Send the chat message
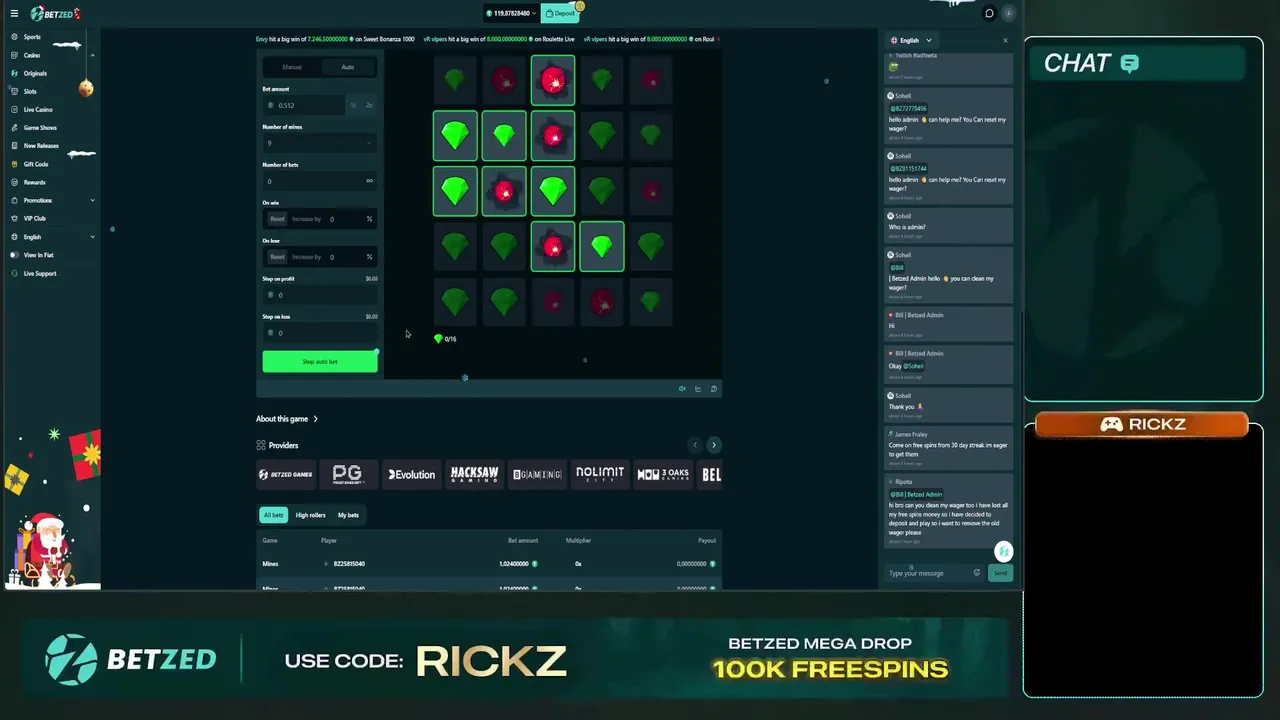The height and width of the screenshot is (720, 1280). pos(1000,573)
